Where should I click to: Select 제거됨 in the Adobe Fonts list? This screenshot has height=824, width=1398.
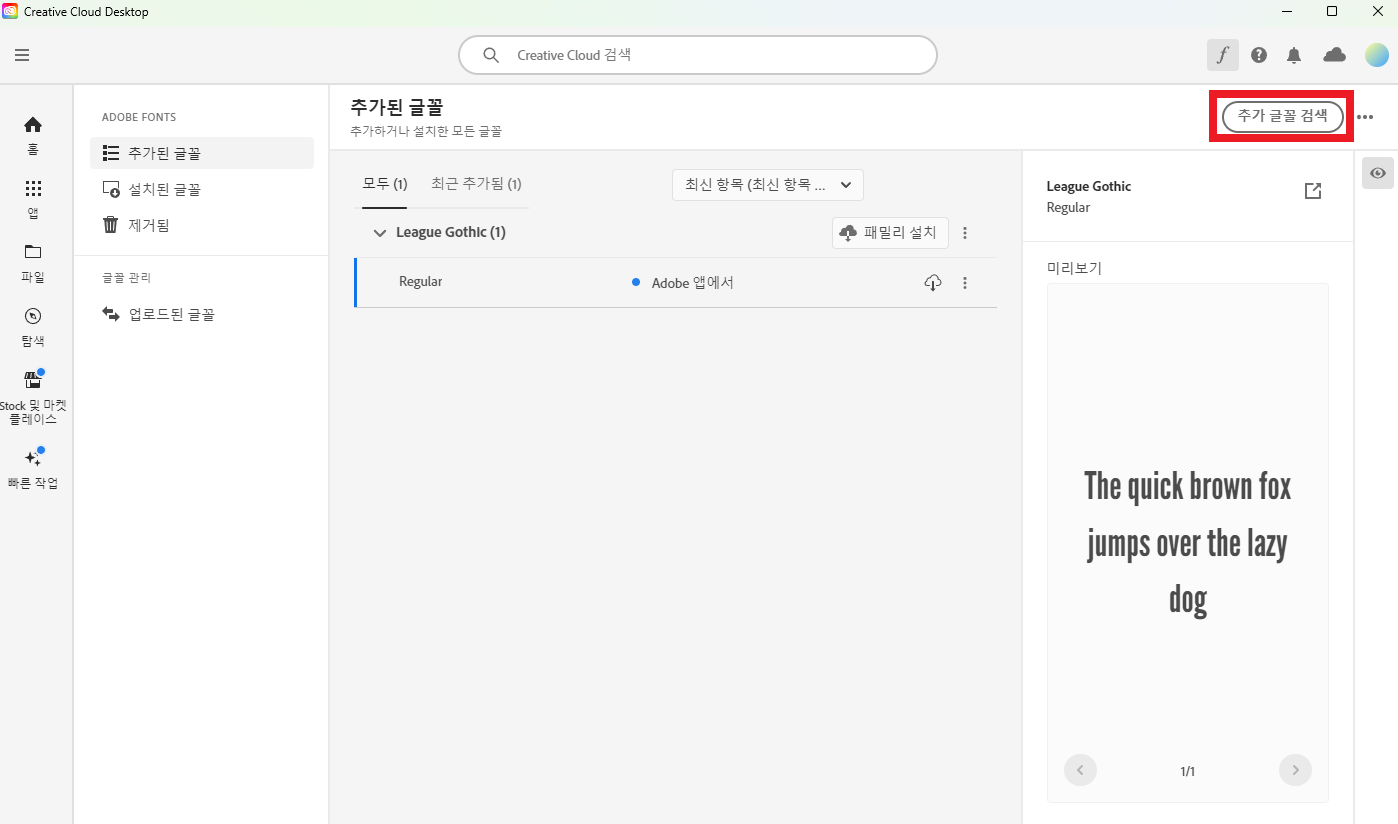202,225
